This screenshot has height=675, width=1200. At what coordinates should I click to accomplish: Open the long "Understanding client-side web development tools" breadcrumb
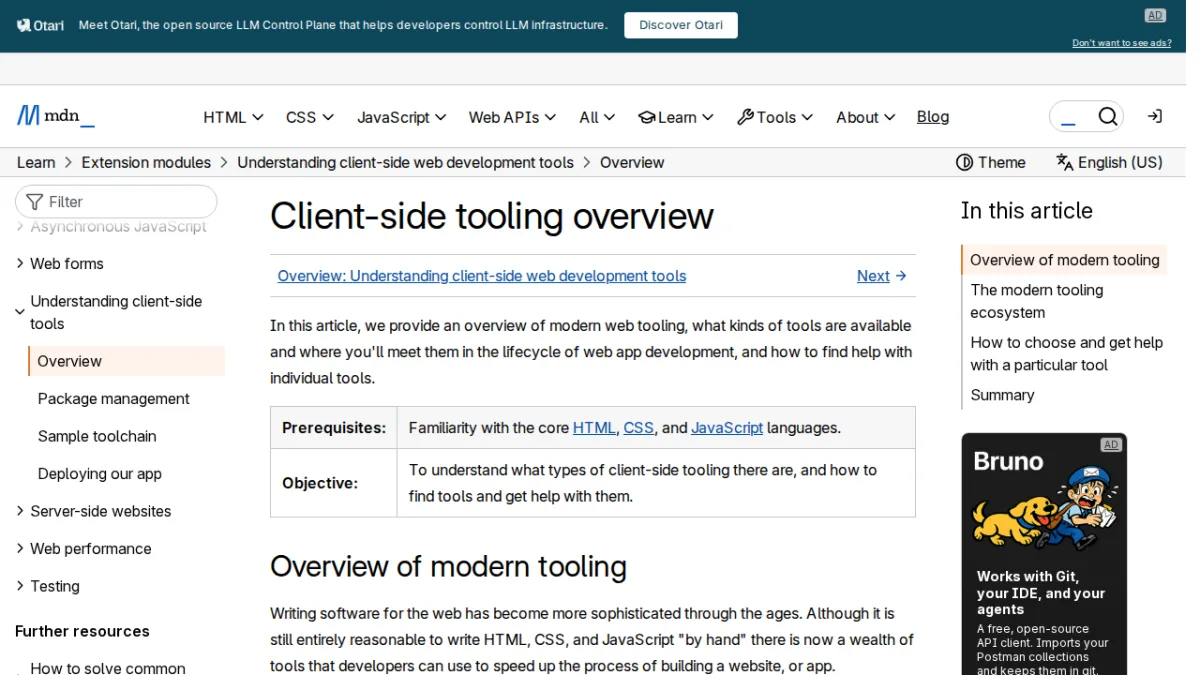coord(405,162)
